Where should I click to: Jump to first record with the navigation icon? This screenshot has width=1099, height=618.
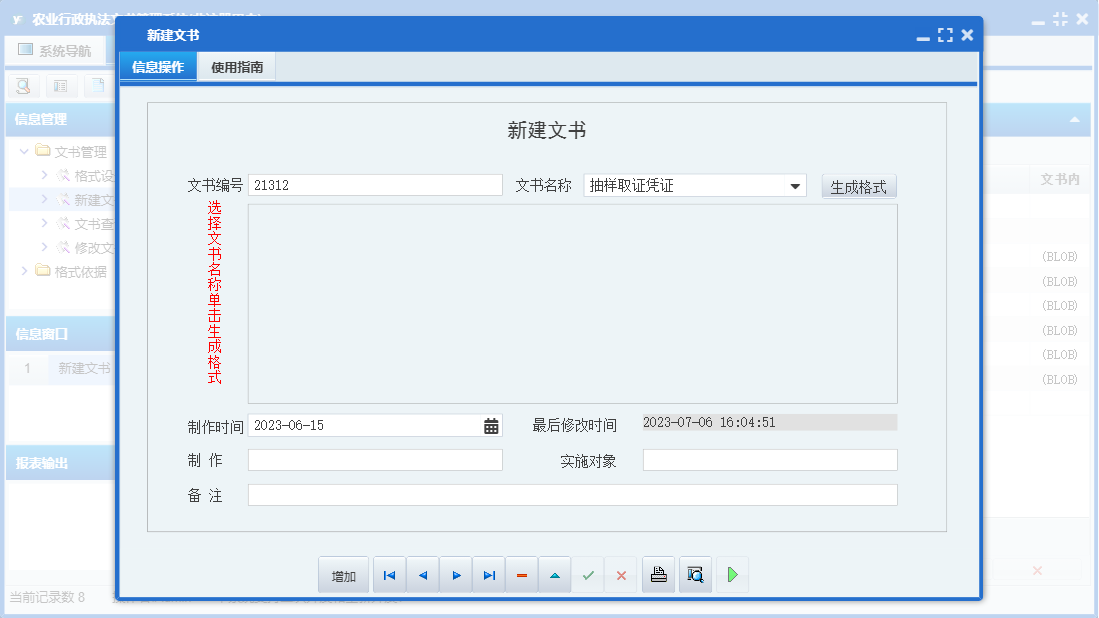coord(389,574)
